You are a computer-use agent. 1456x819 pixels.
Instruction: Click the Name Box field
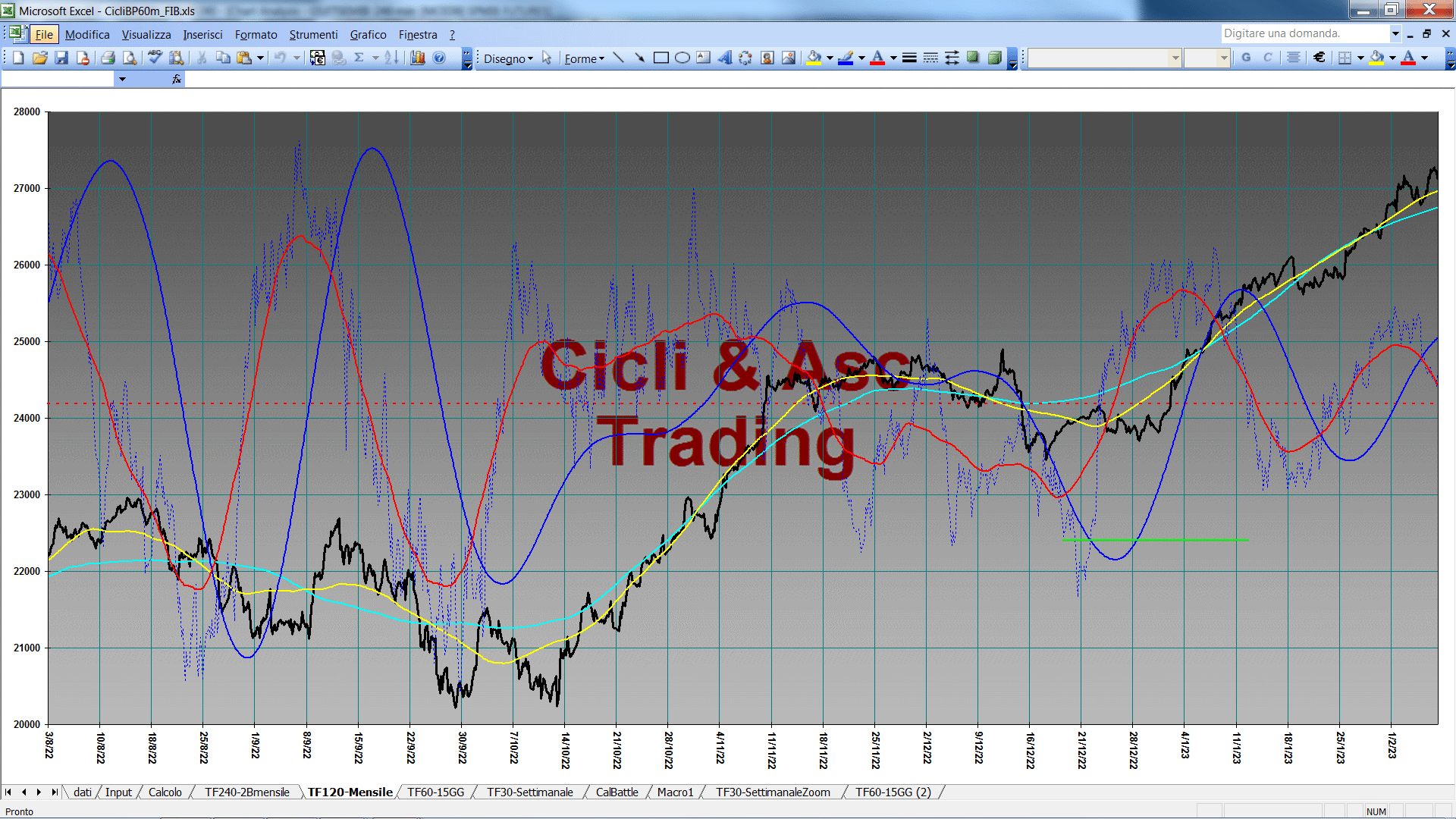click(58, 79)
